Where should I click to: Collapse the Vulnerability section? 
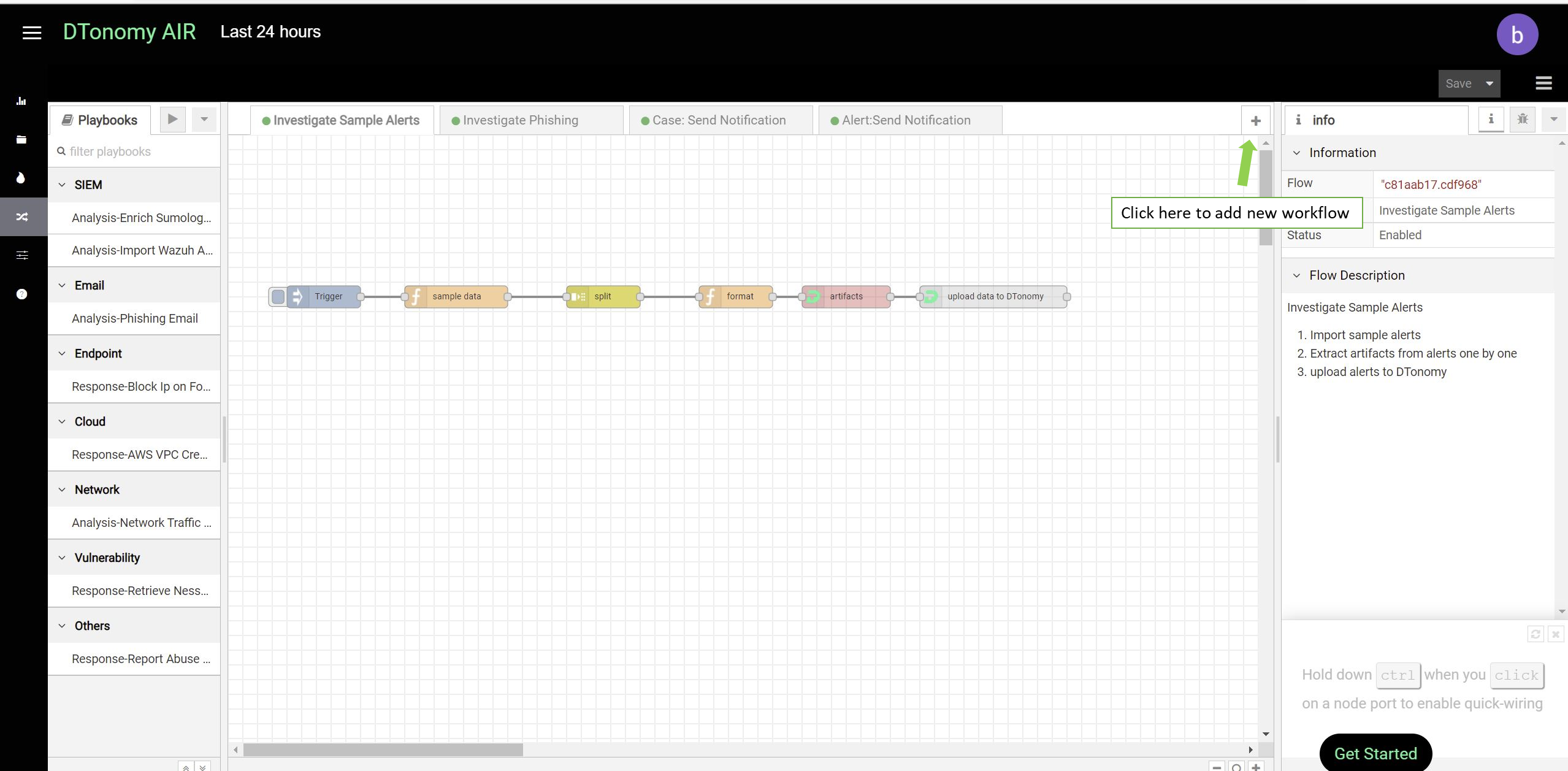pyautogui.click(x=61, y=557)
